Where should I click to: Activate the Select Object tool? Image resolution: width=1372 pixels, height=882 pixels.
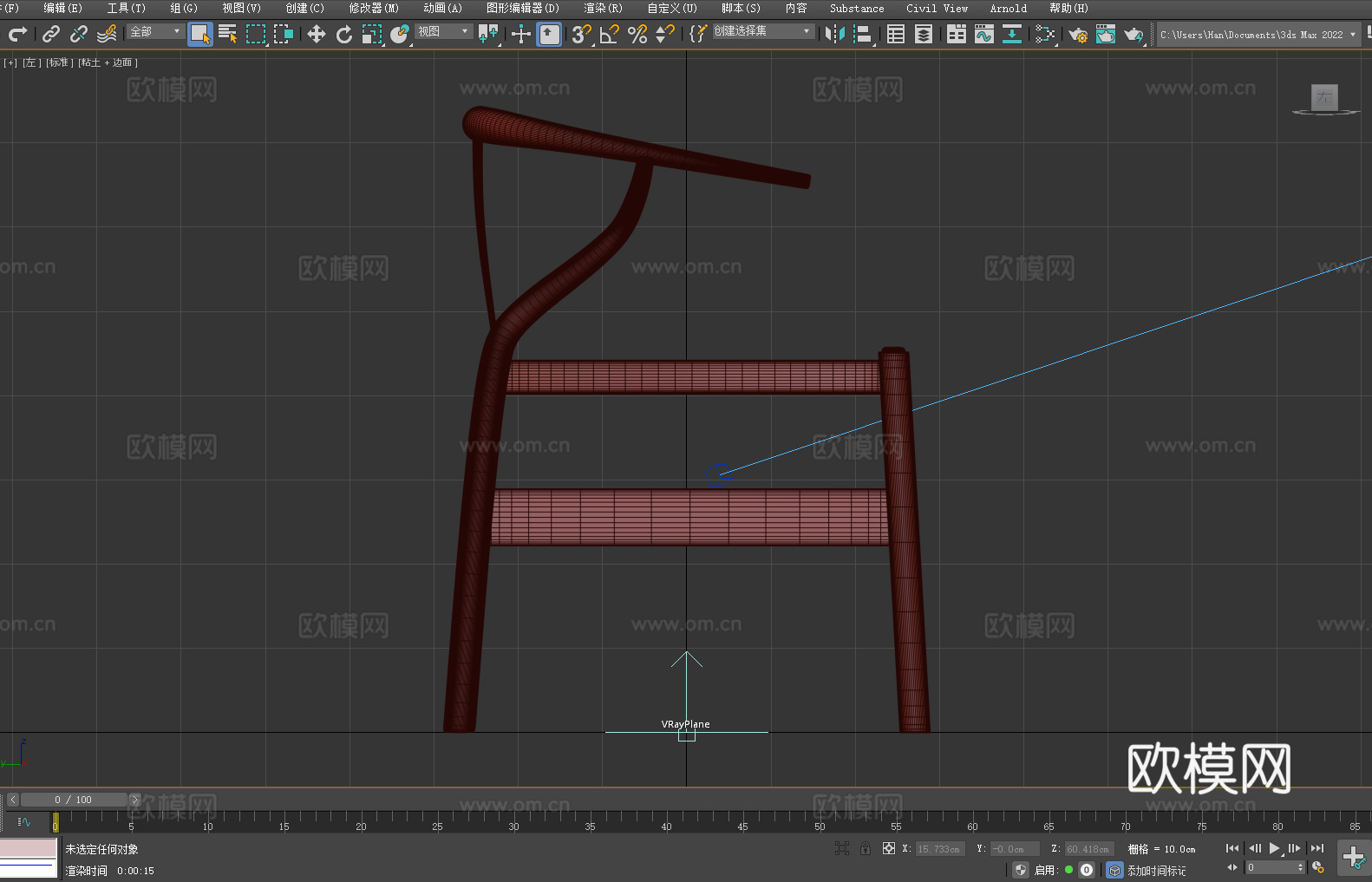(x=200, y=34)
